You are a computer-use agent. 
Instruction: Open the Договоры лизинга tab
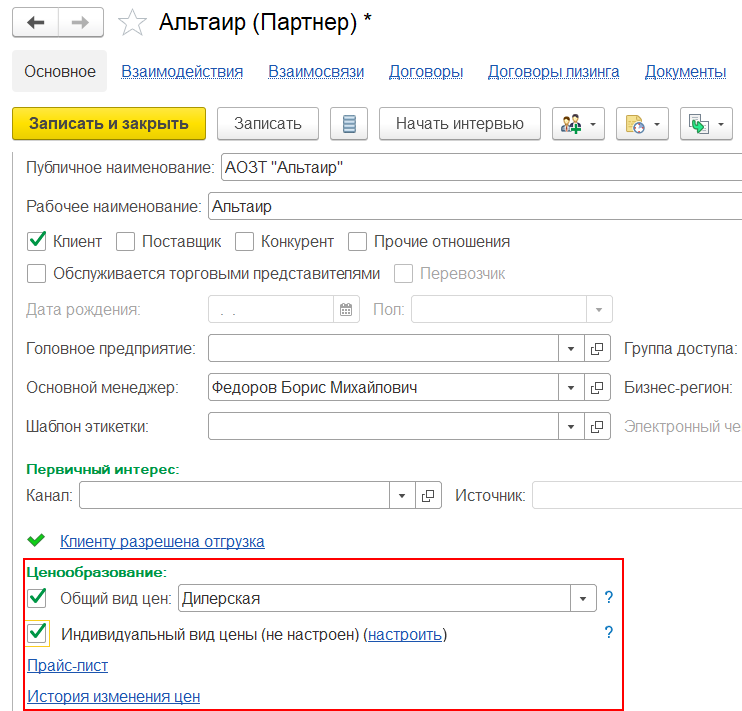553,71
